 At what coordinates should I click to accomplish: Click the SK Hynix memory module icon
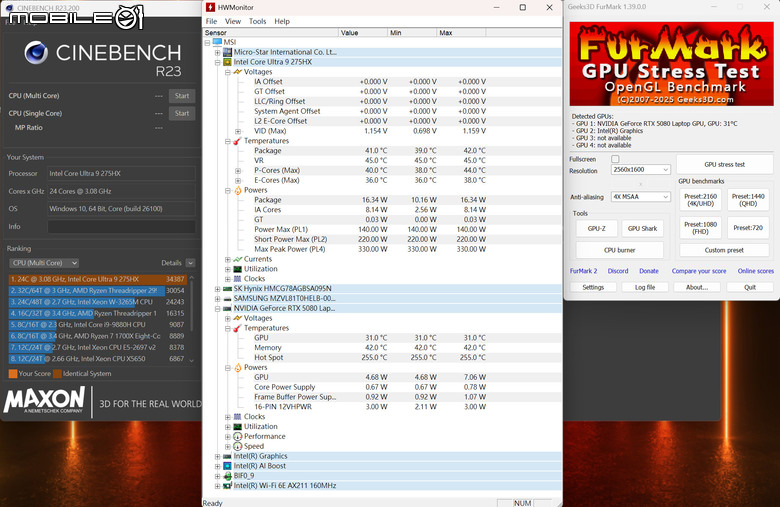227,289
